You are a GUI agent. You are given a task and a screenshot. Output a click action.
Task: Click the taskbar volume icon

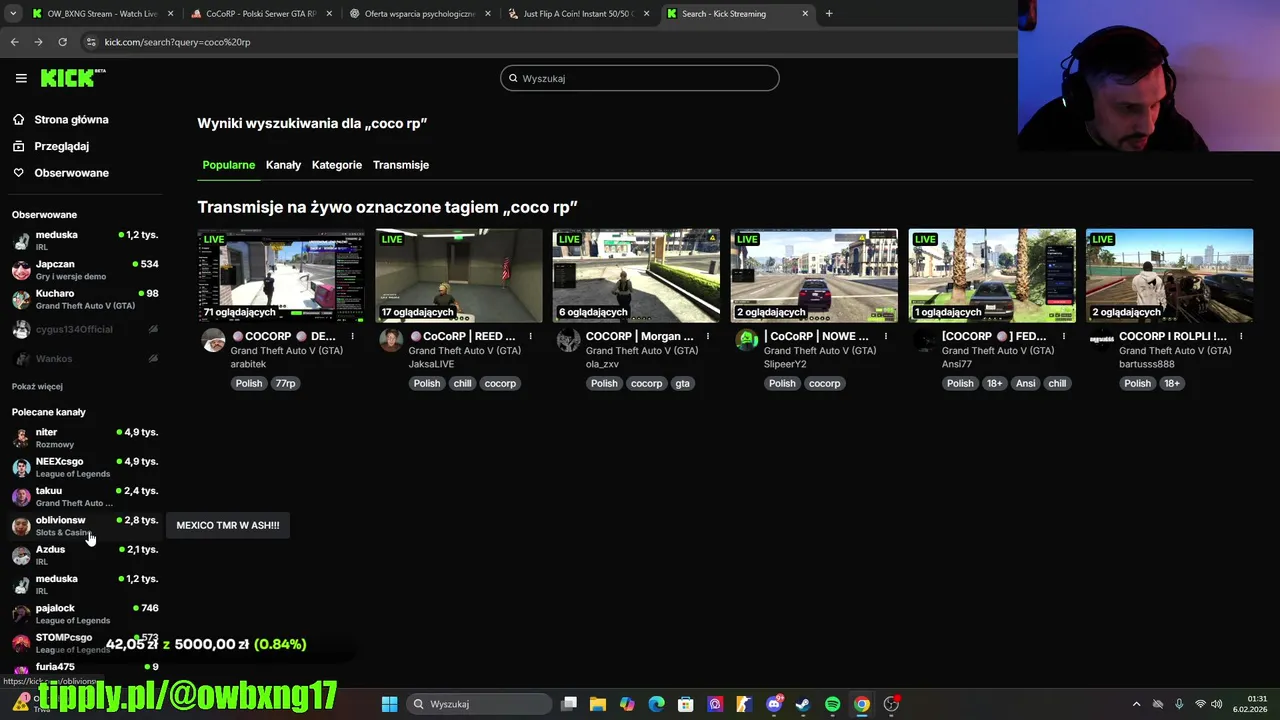tap(1217, 704)
